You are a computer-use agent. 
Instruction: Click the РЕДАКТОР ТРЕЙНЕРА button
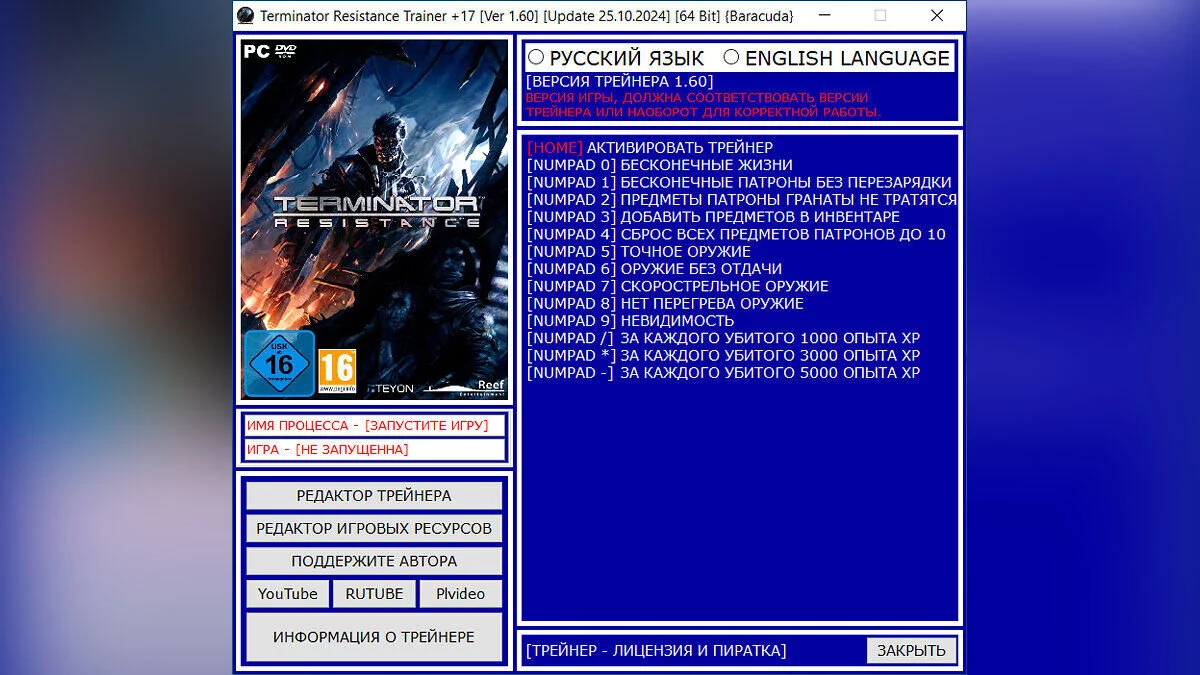373,495
